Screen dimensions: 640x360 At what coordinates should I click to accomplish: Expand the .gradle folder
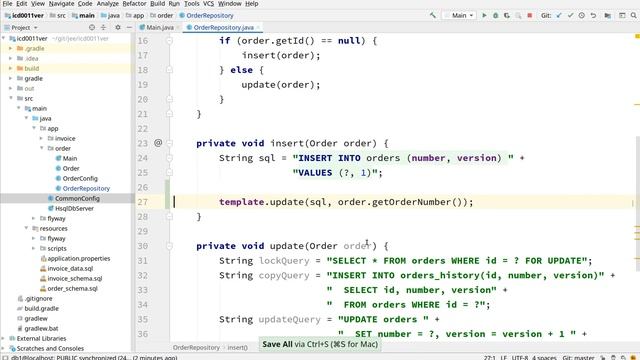coord(11,48)
